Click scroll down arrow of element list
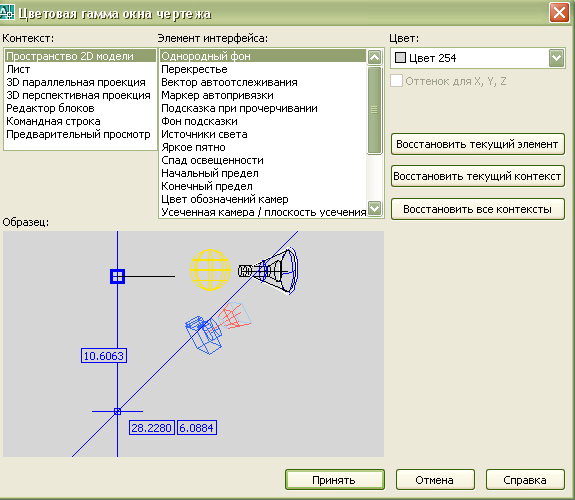This screenshot has width=575, height=500. [374, 209]
